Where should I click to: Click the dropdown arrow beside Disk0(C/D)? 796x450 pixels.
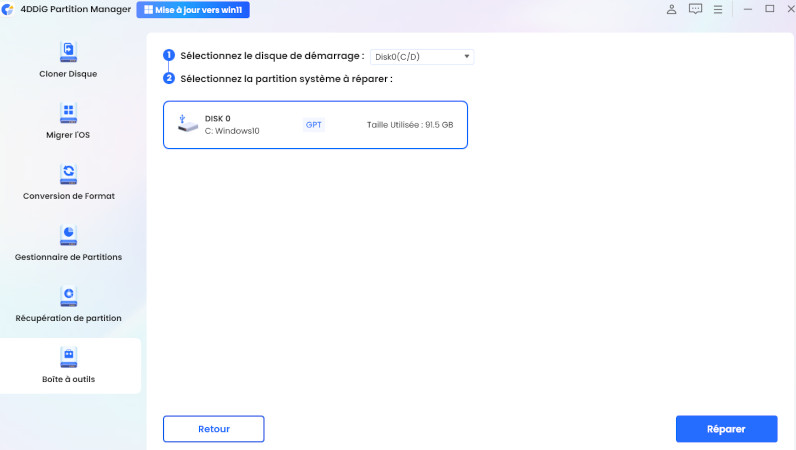[x=467, y=56]
